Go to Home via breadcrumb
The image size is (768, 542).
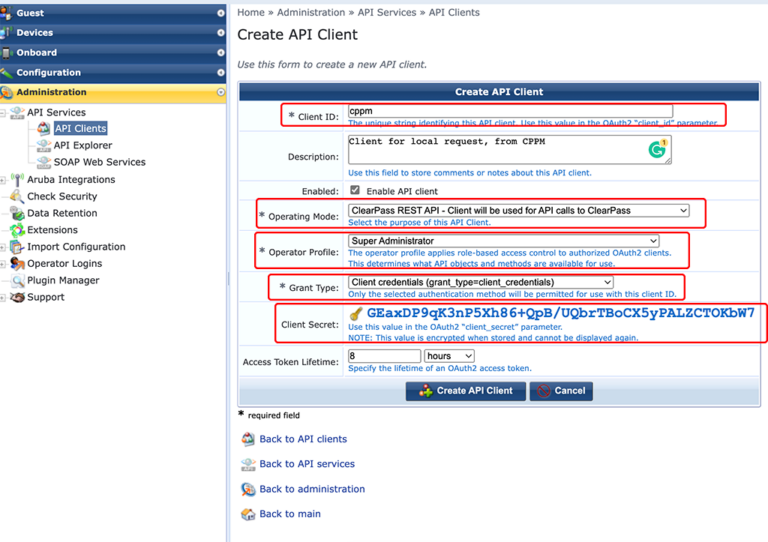(251, 13)
